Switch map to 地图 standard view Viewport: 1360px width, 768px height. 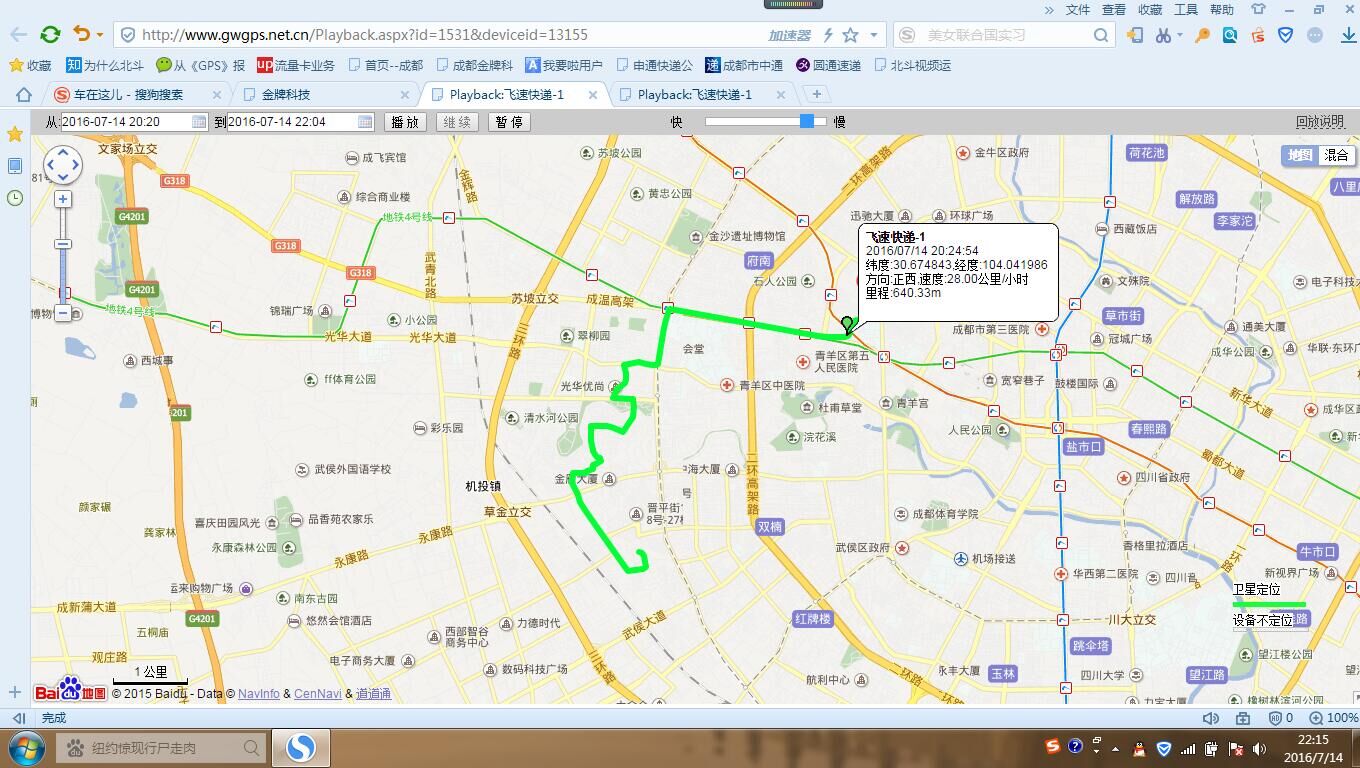(x=1300, y=155)
